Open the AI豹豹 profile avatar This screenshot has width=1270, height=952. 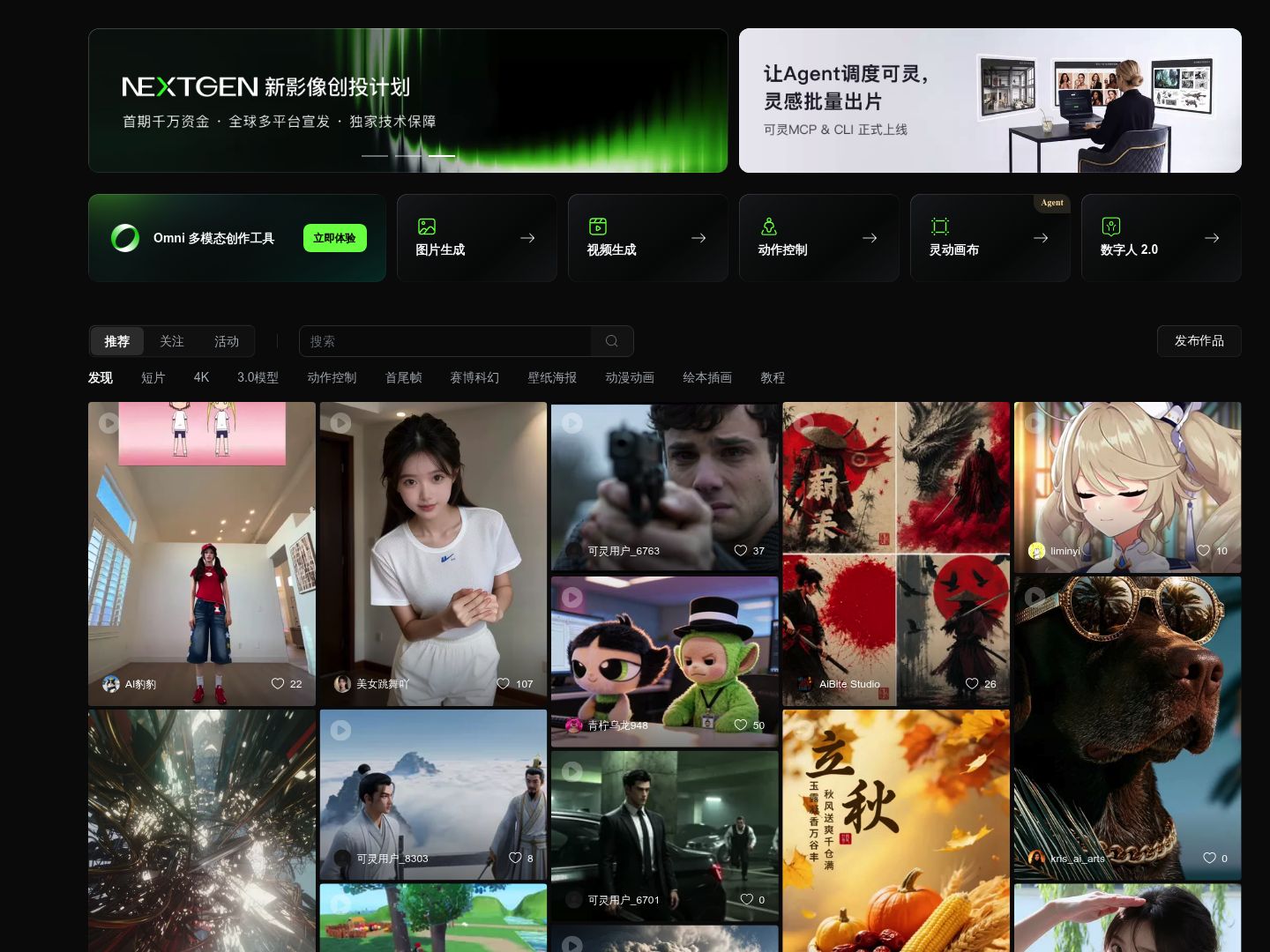coord(111,684)
